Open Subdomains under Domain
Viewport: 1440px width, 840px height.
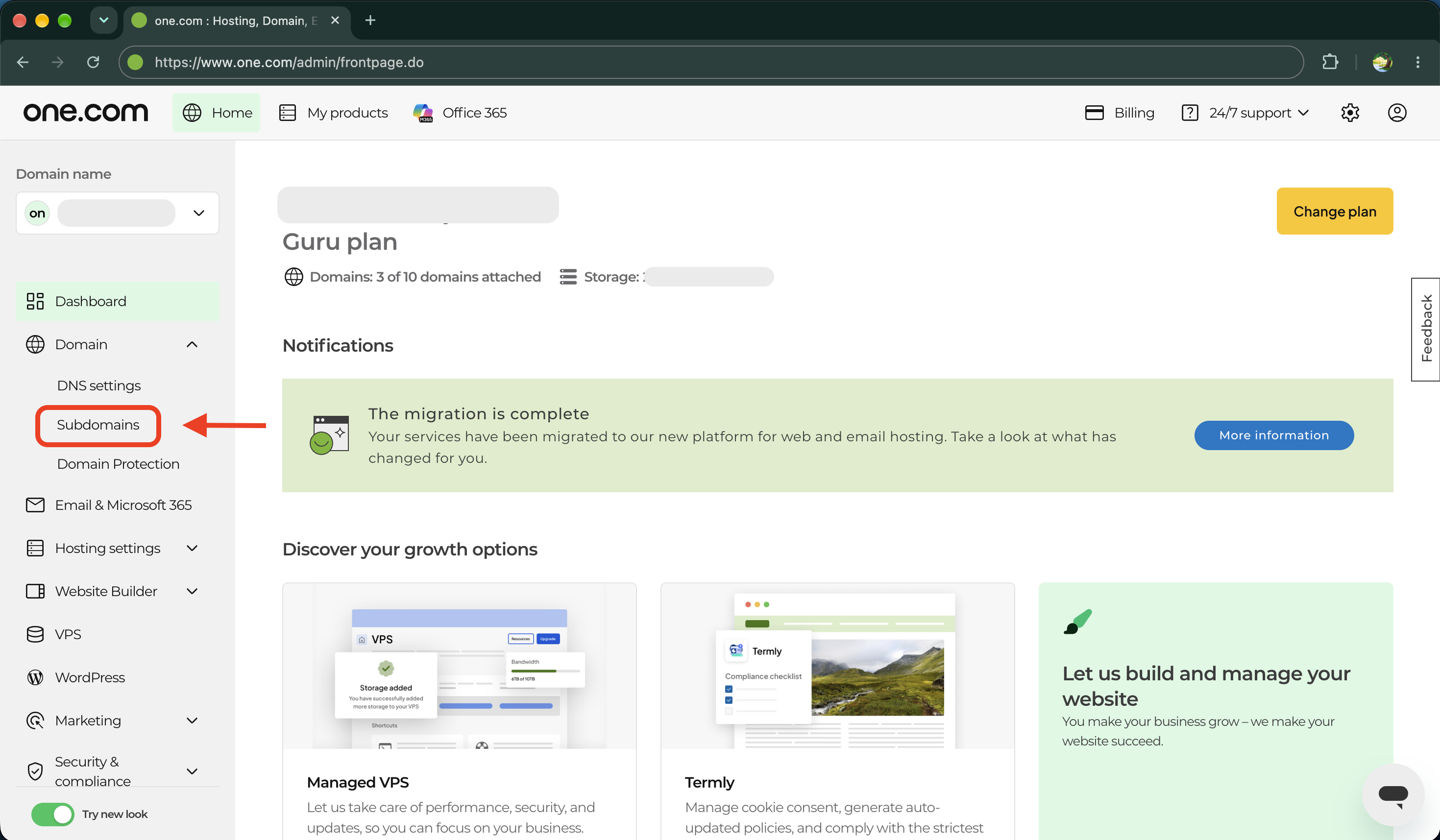coord(98,425)
